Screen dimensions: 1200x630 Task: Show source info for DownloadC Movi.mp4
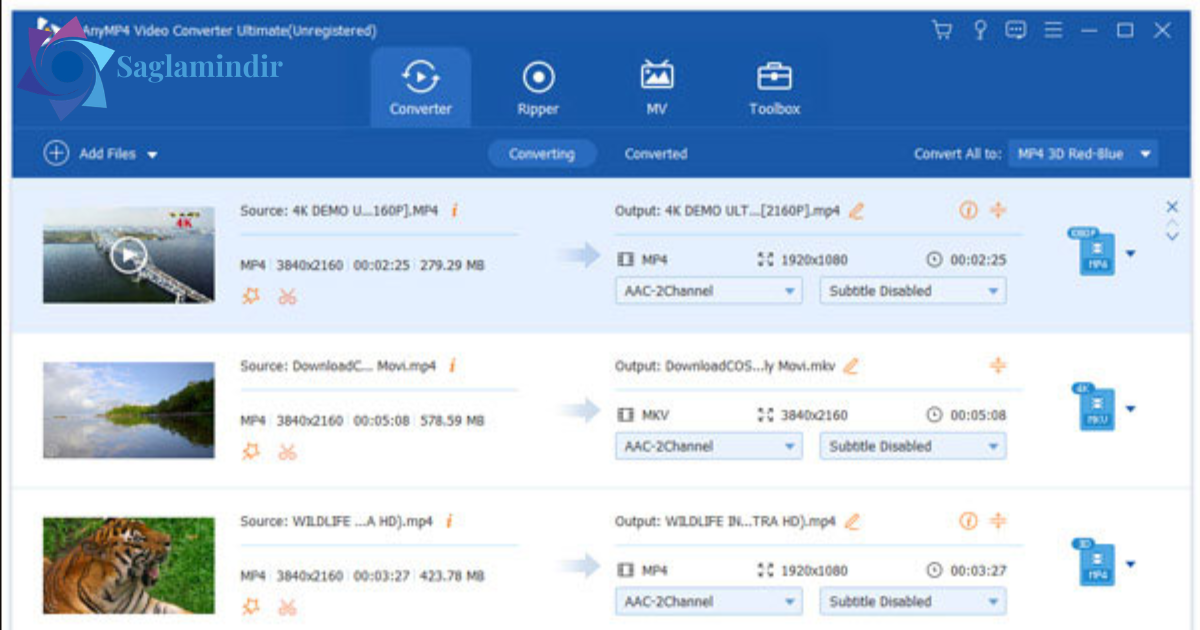pyautogui.click(x=452, y=366)
